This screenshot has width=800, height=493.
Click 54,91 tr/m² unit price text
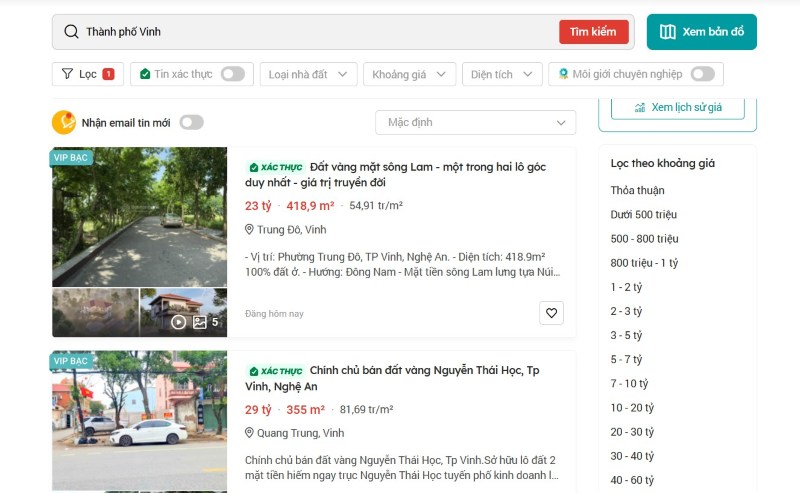pos(376,206)
